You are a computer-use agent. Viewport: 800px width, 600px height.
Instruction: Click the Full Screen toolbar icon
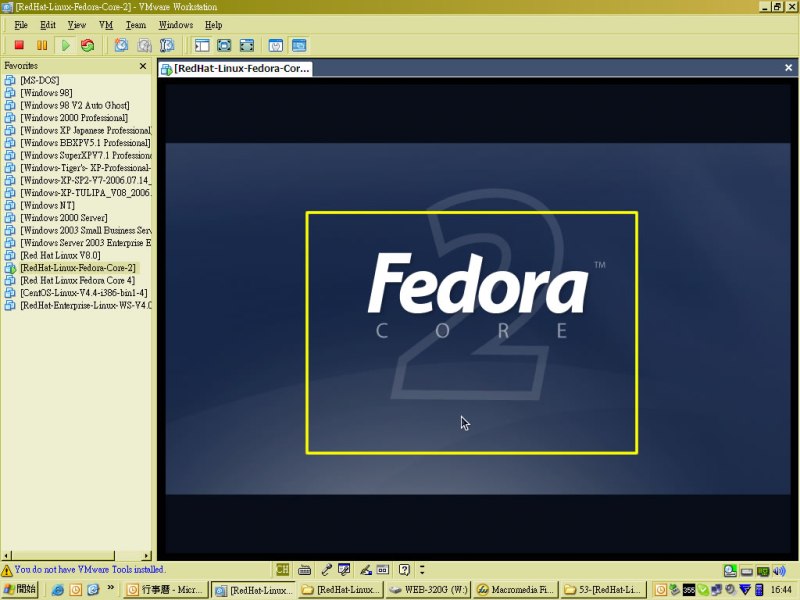pyautogui.click(x=247, y=45)
